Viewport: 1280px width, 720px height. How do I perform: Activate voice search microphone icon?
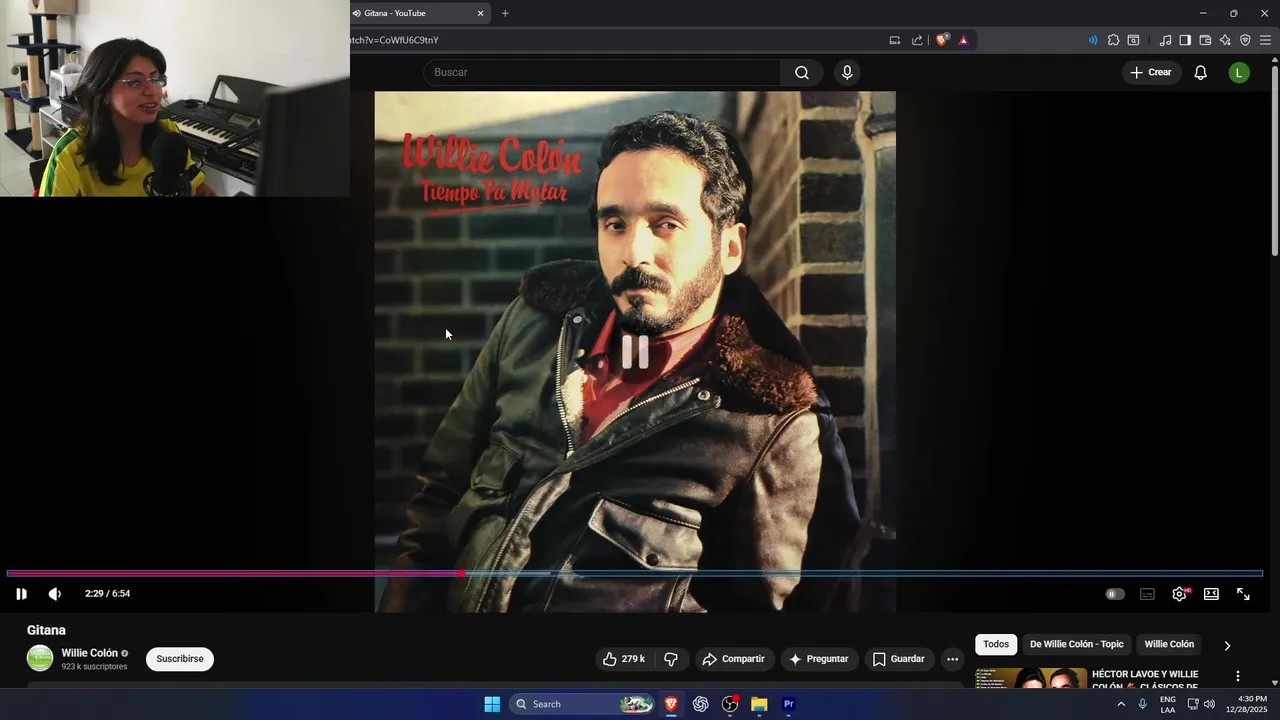[847, 72]
